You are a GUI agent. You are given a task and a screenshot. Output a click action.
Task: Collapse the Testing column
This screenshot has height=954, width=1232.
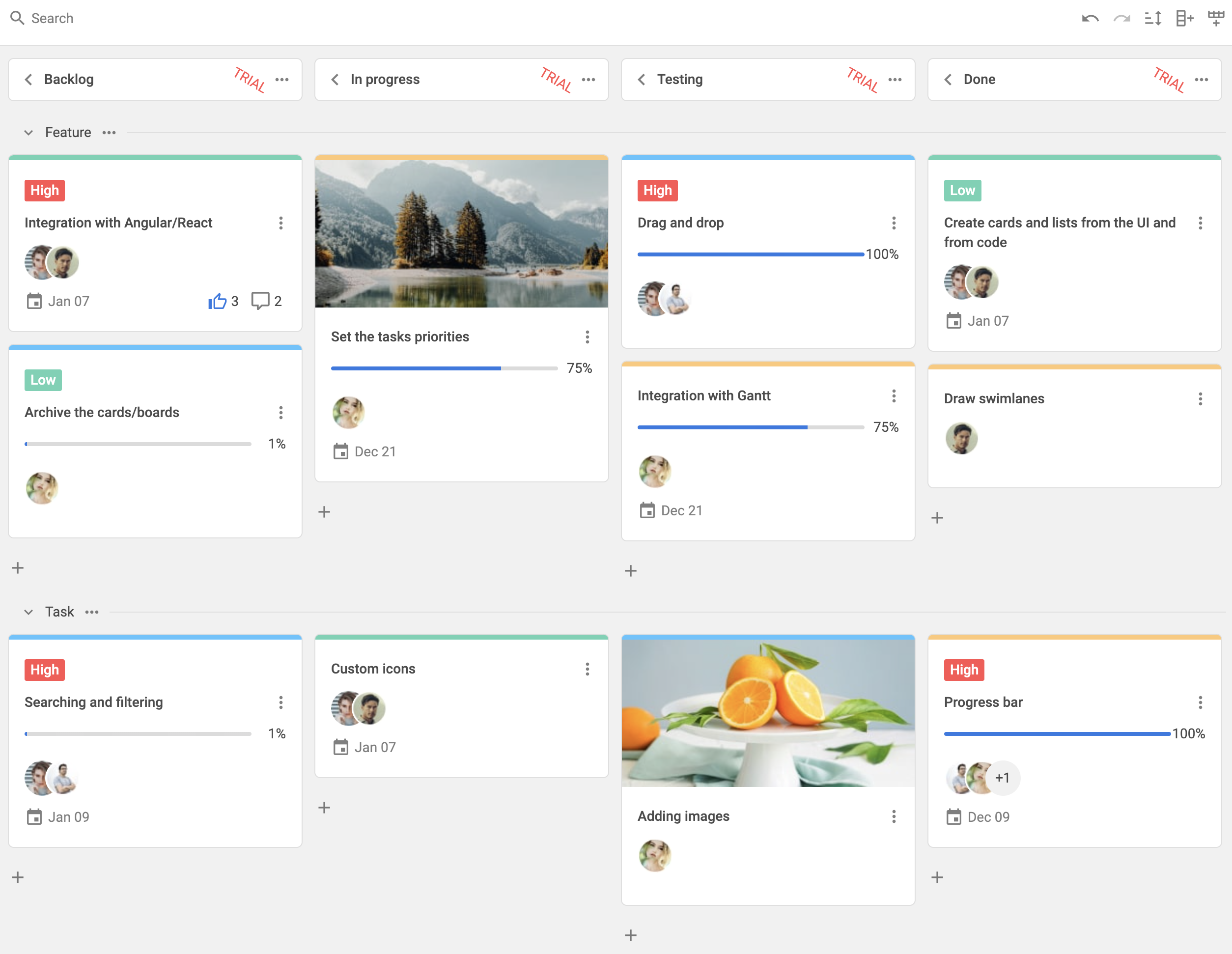point(642,80)
